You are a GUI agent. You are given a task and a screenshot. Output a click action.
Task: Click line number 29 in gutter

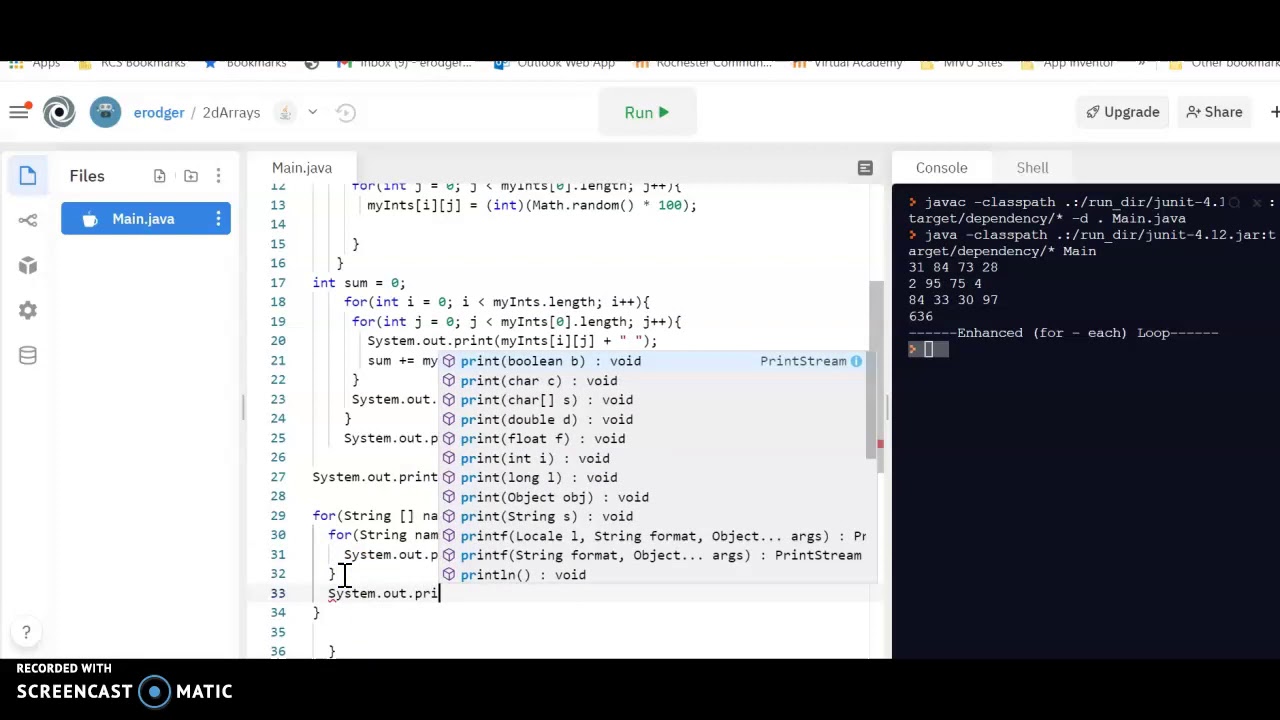(x=277, y=516)
